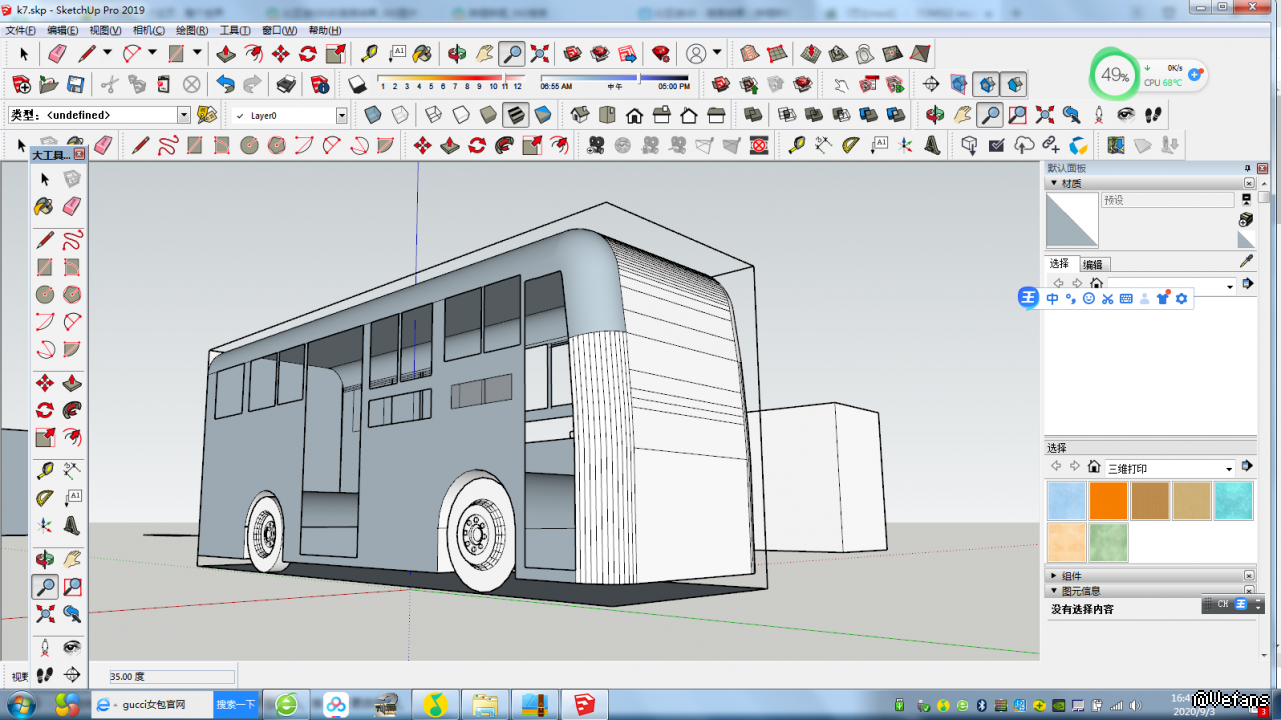Screen dimensions: 1281x720
Task: Pick the Orbit tool in the large toolset
Action: point(45,559)
